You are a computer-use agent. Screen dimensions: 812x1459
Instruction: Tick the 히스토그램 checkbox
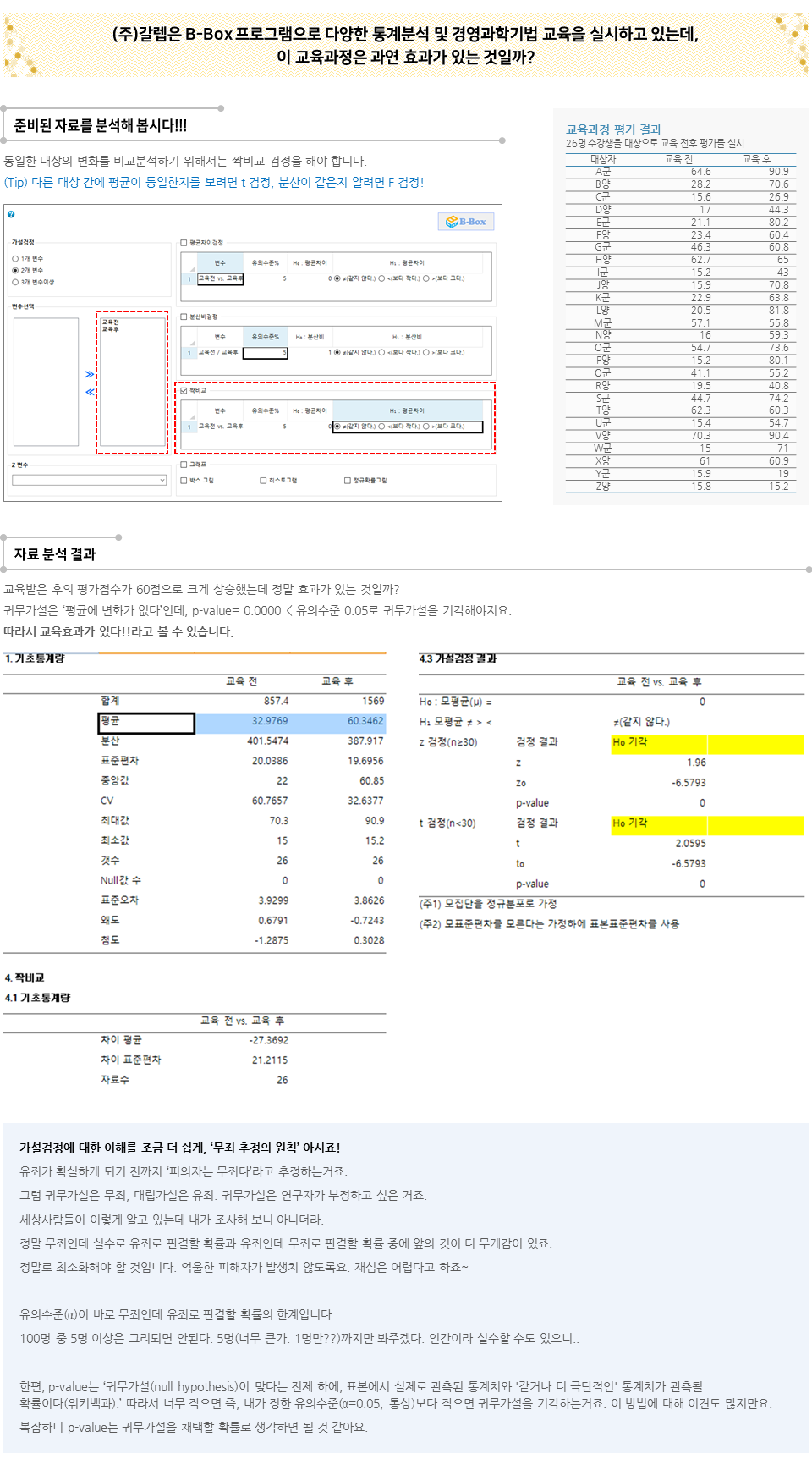tap(263, 481)
